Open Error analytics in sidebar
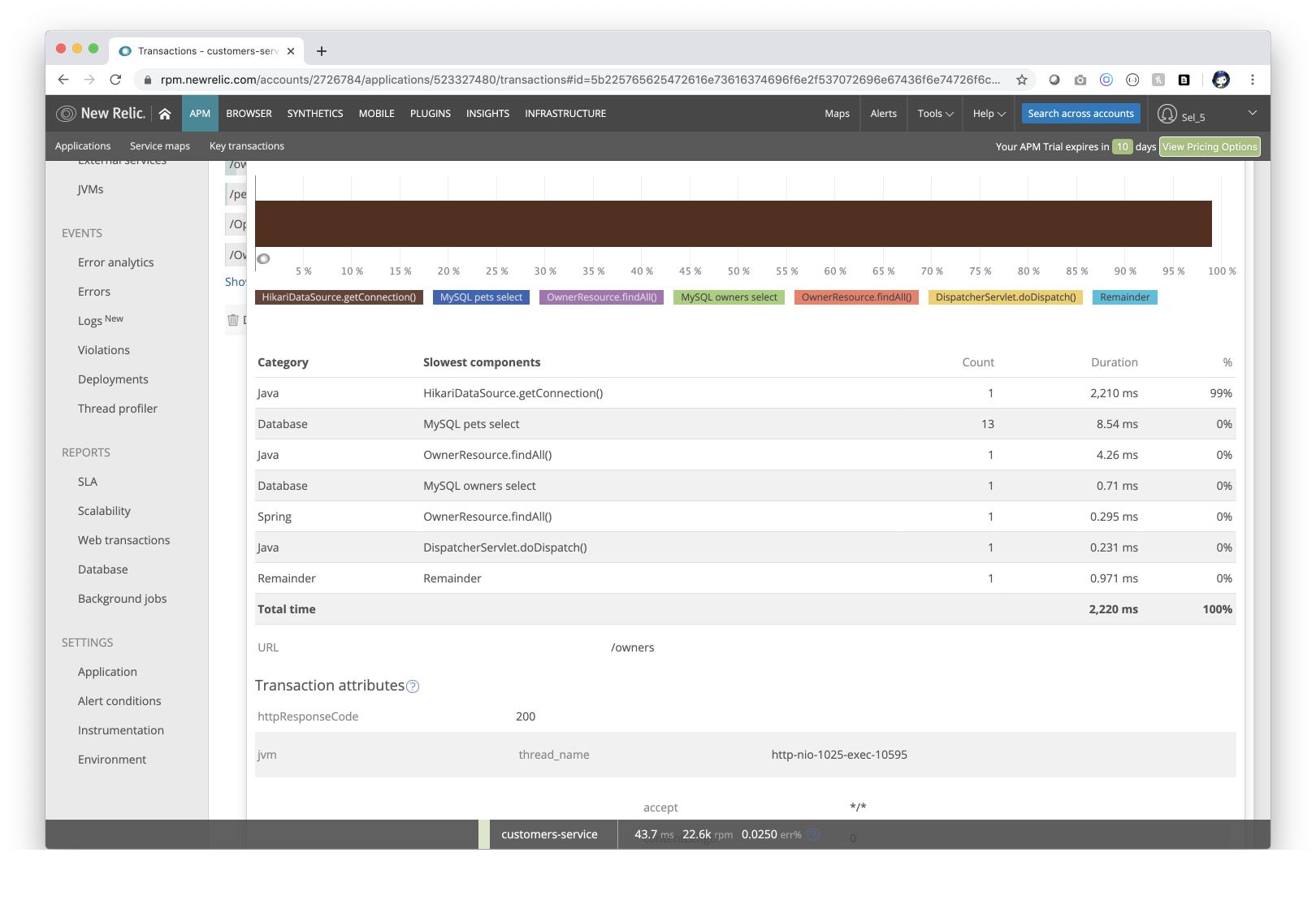The image size is (1316, 909). click(115, 262)
